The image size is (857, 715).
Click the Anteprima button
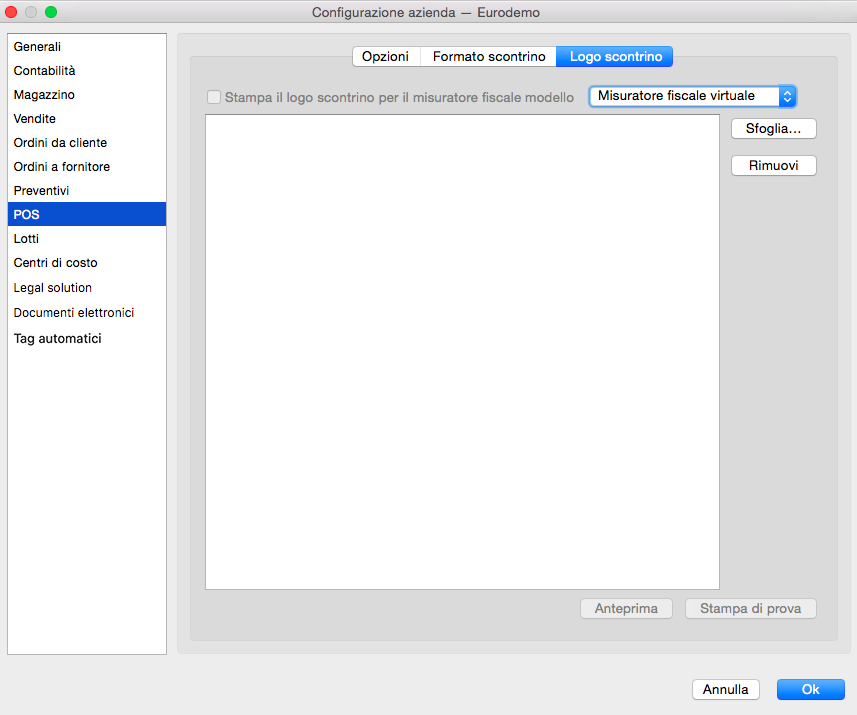(x=626, y=608)
